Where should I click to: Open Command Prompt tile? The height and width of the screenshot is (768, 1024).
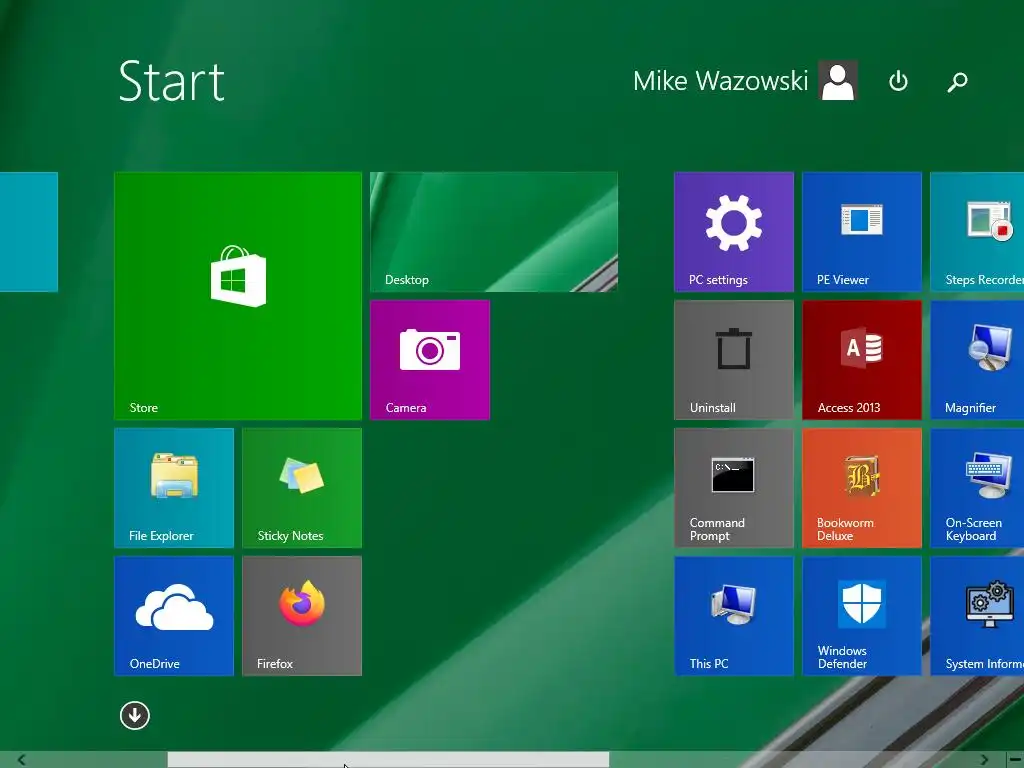(734, 488)
